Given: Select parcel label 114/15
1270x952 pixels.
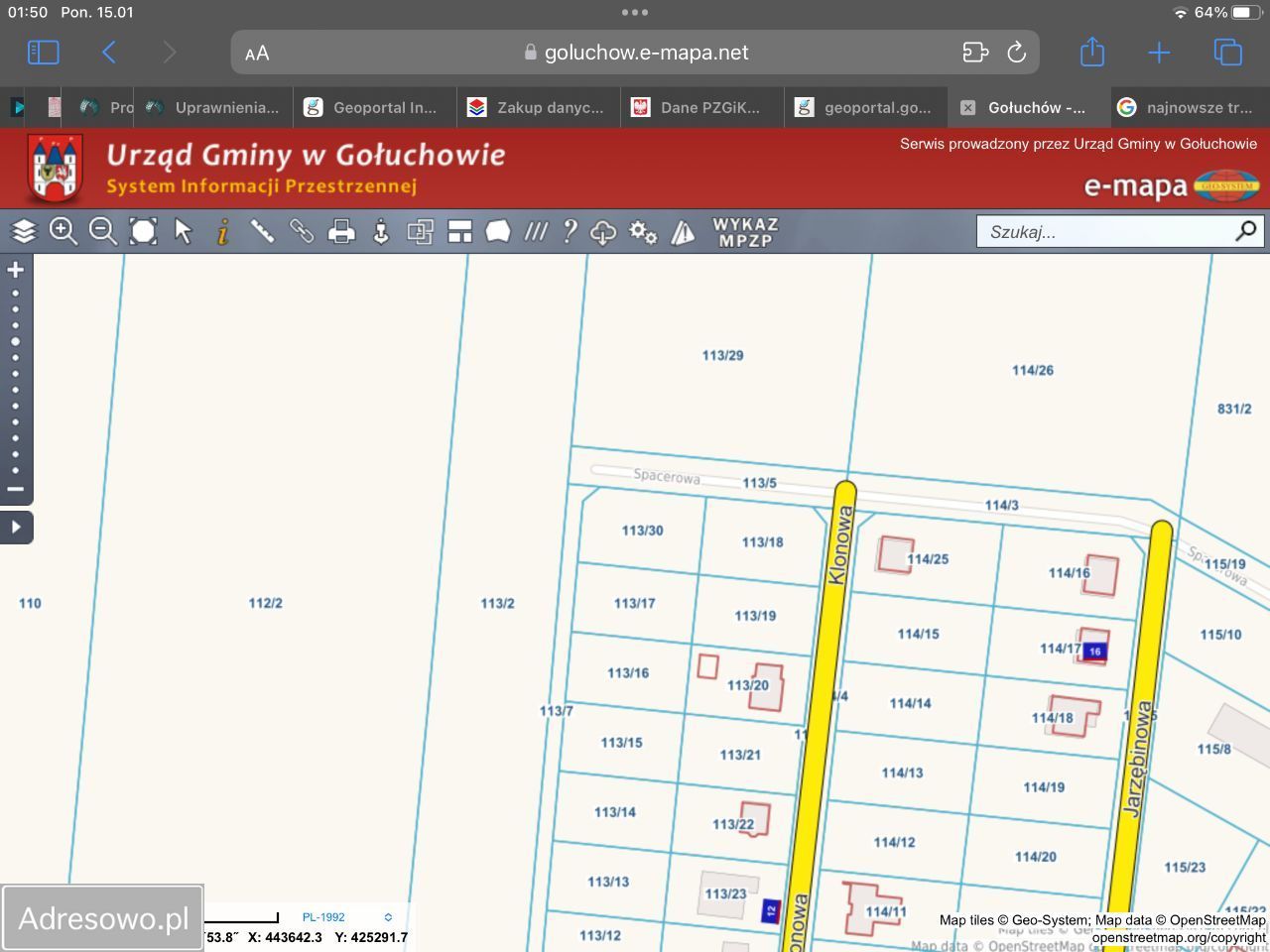Looking at the screenshot, I should point(918,634).
